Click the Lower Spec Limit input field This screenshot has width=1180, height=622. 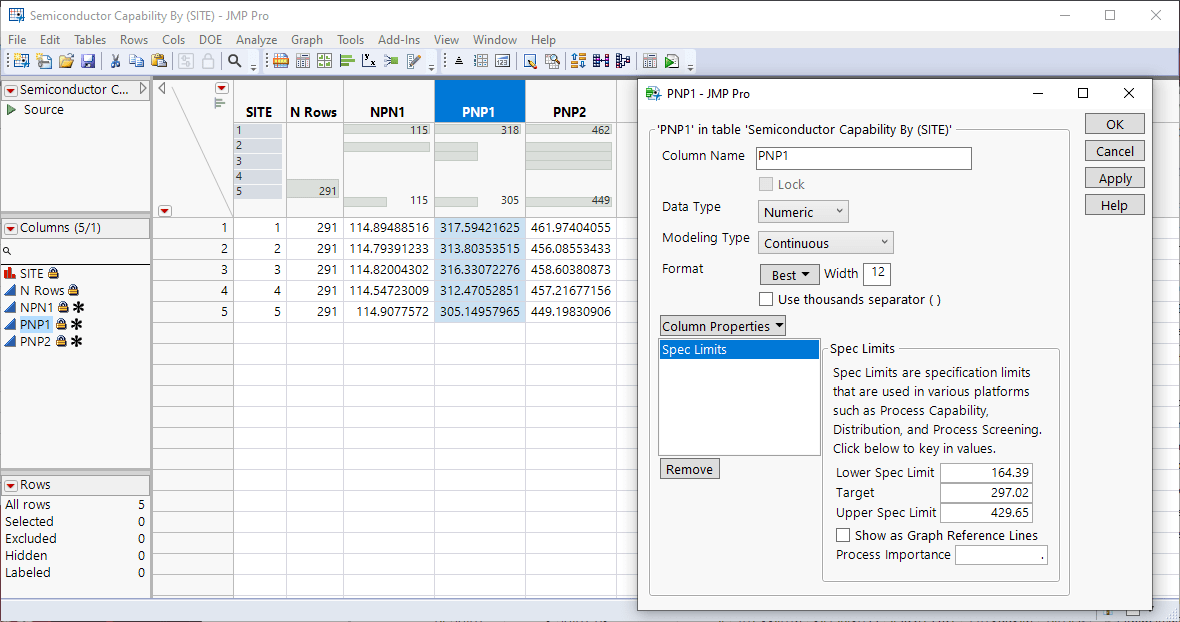[x=986, y=472]
